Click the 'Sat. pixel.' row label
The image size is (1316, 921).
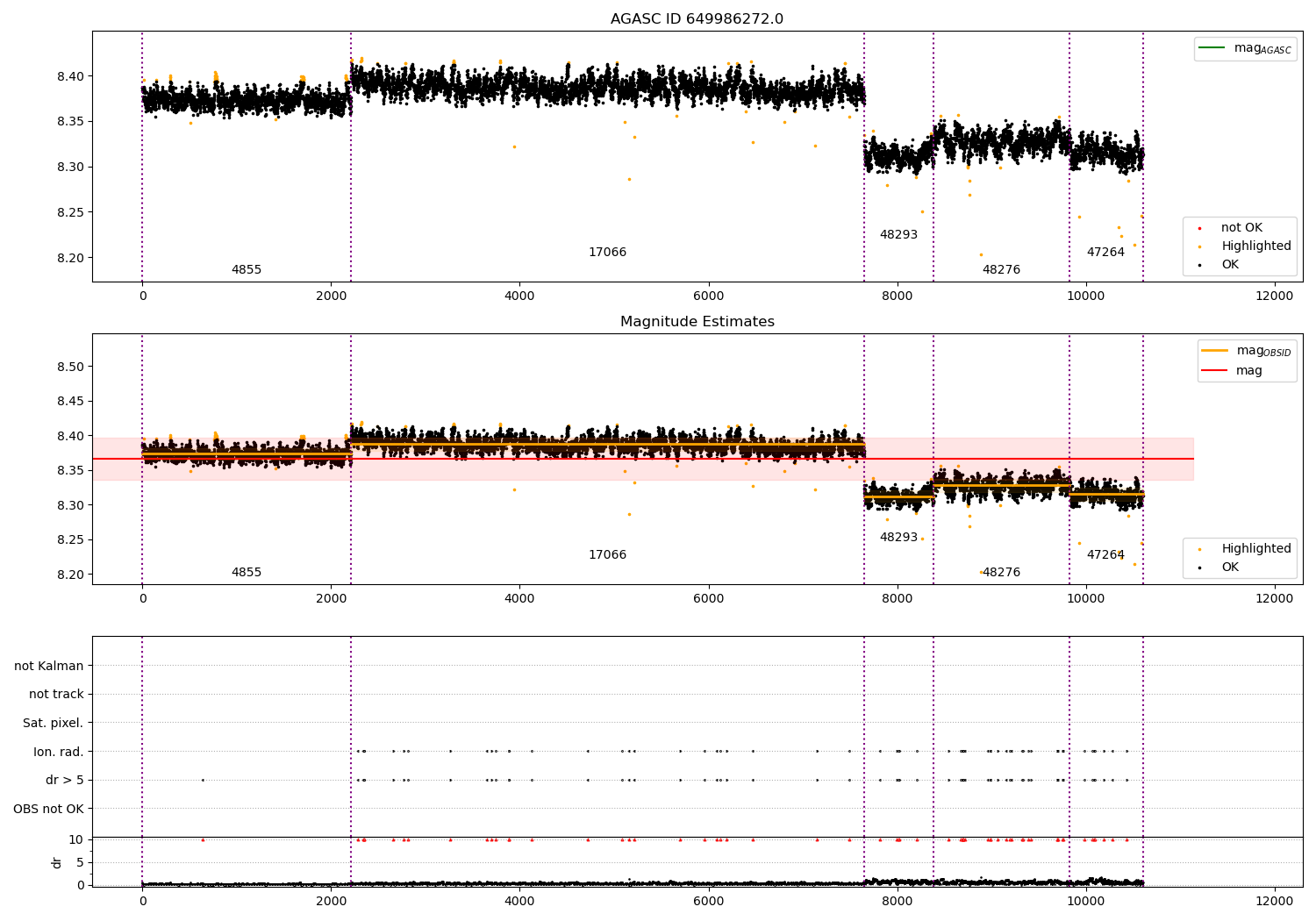[53, 724]
